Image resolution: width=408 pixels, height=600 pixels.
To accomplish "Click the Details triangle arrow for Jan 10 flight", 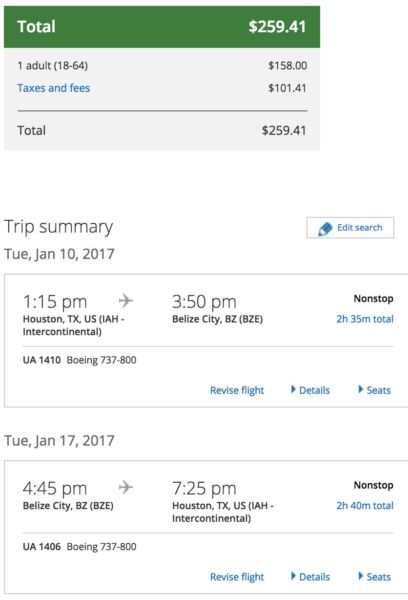I will point(293,390).
